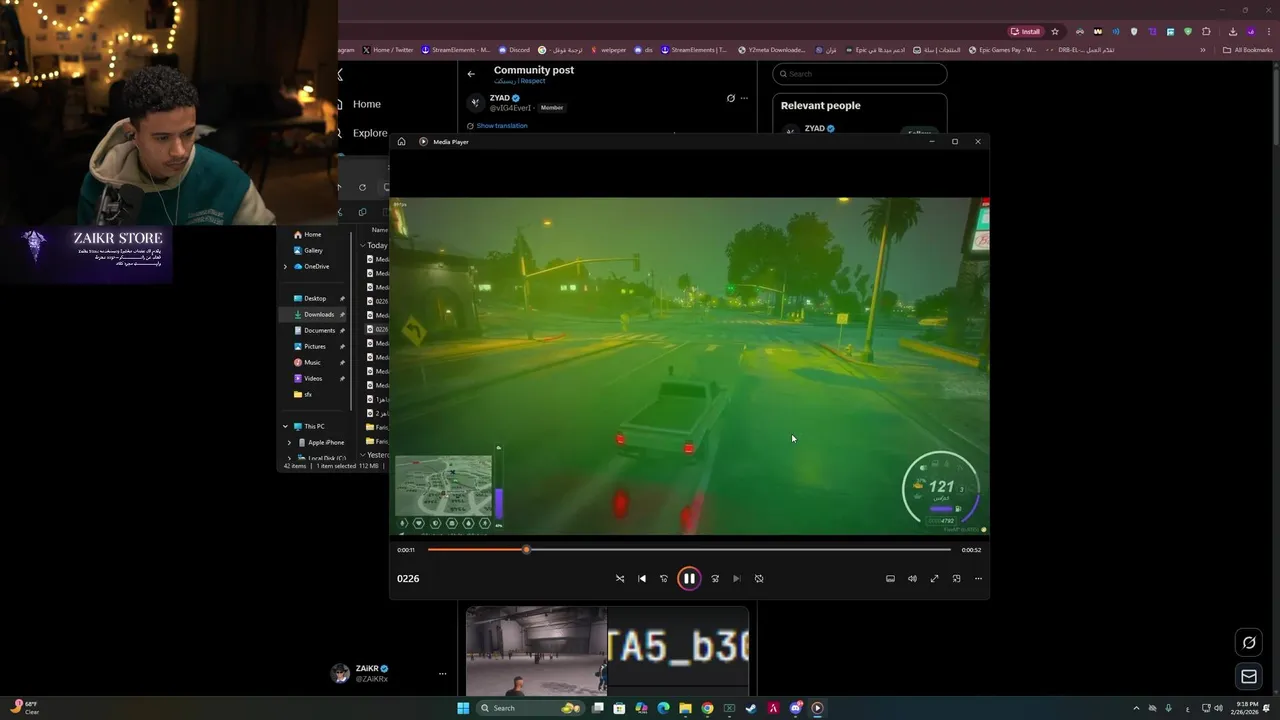Open Home in the X sidebar
This screenshot has width=1280, height=720.
367,104
